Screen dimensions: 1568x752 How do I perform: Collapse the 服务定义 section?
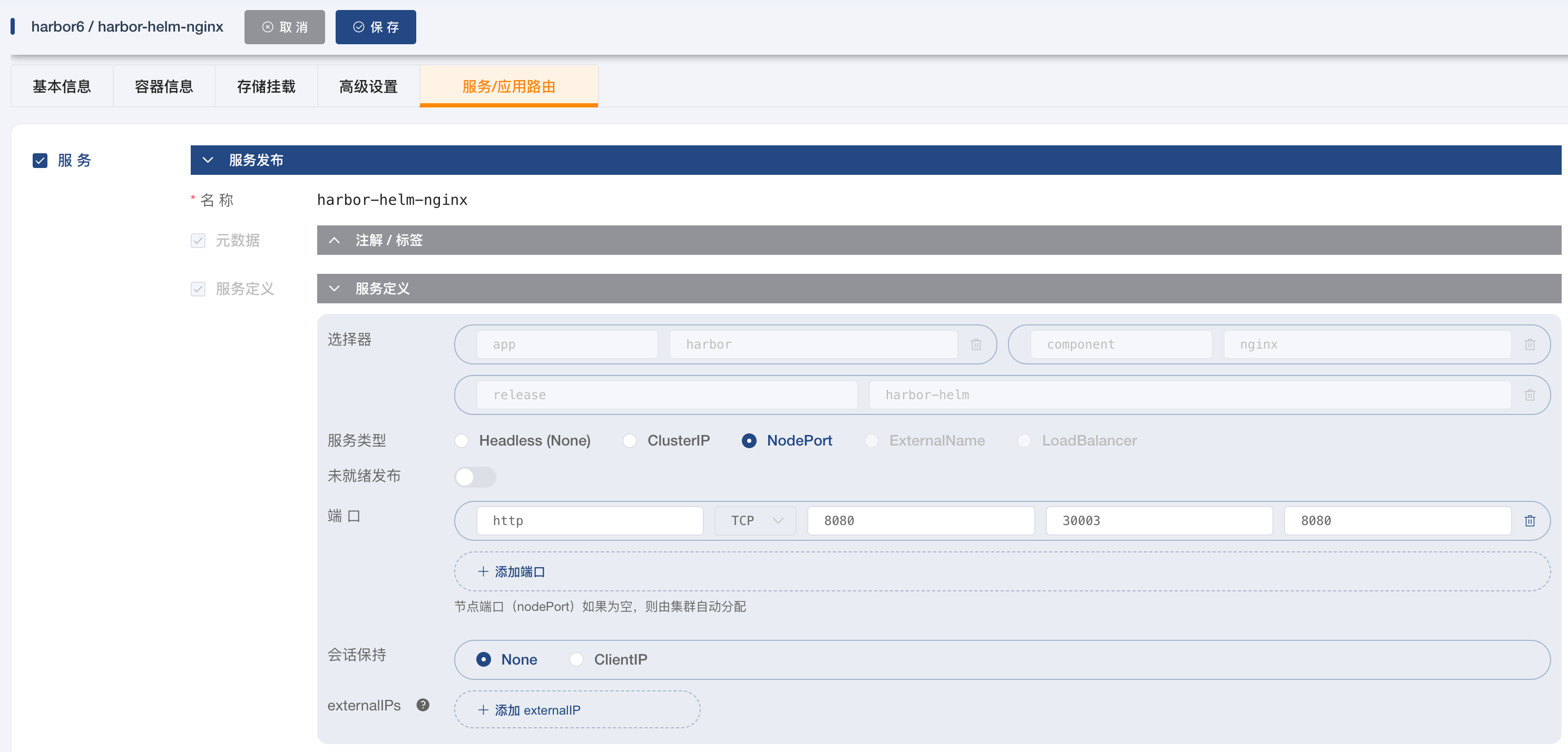pos(334,289)
